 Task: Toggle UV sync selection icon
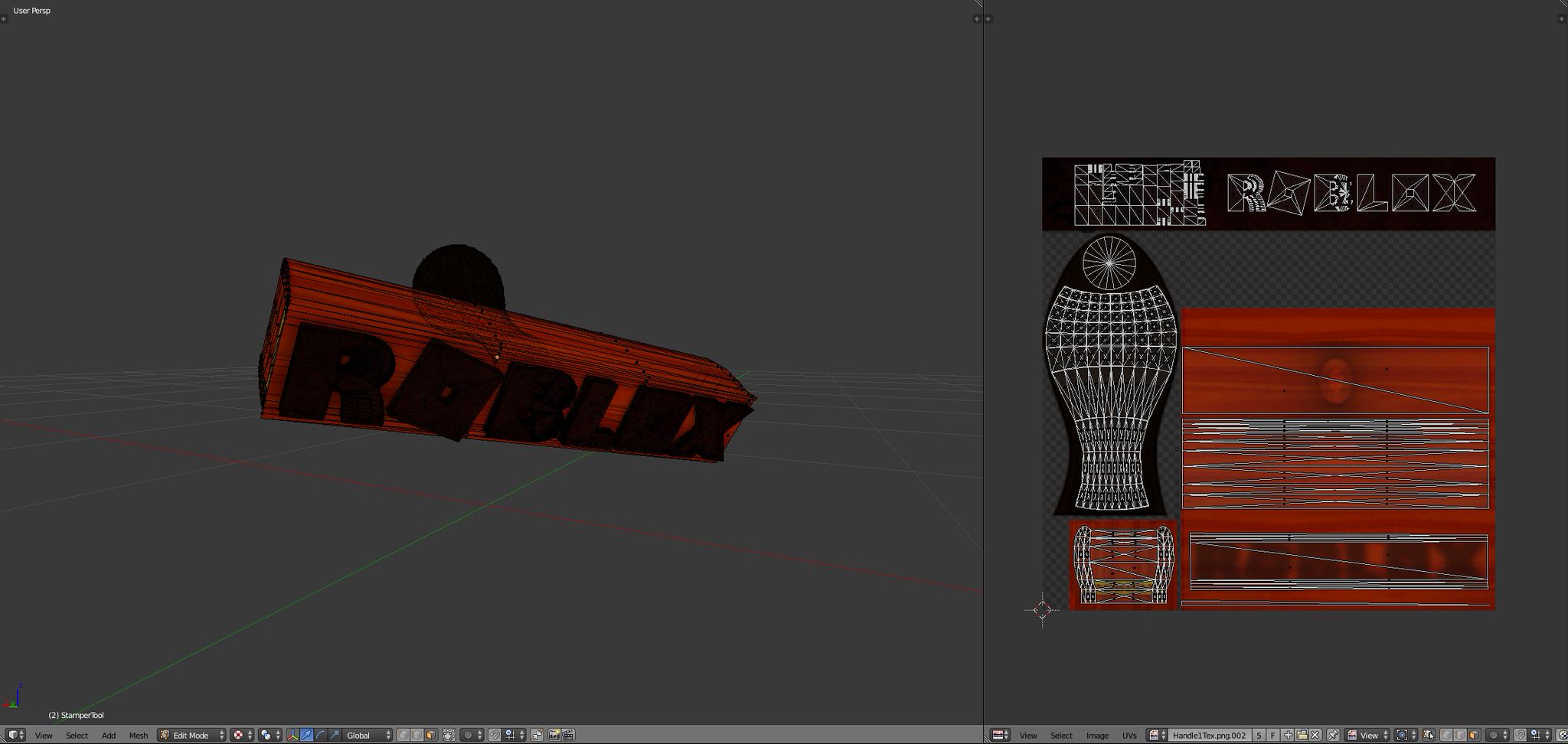click(1428, 736)
